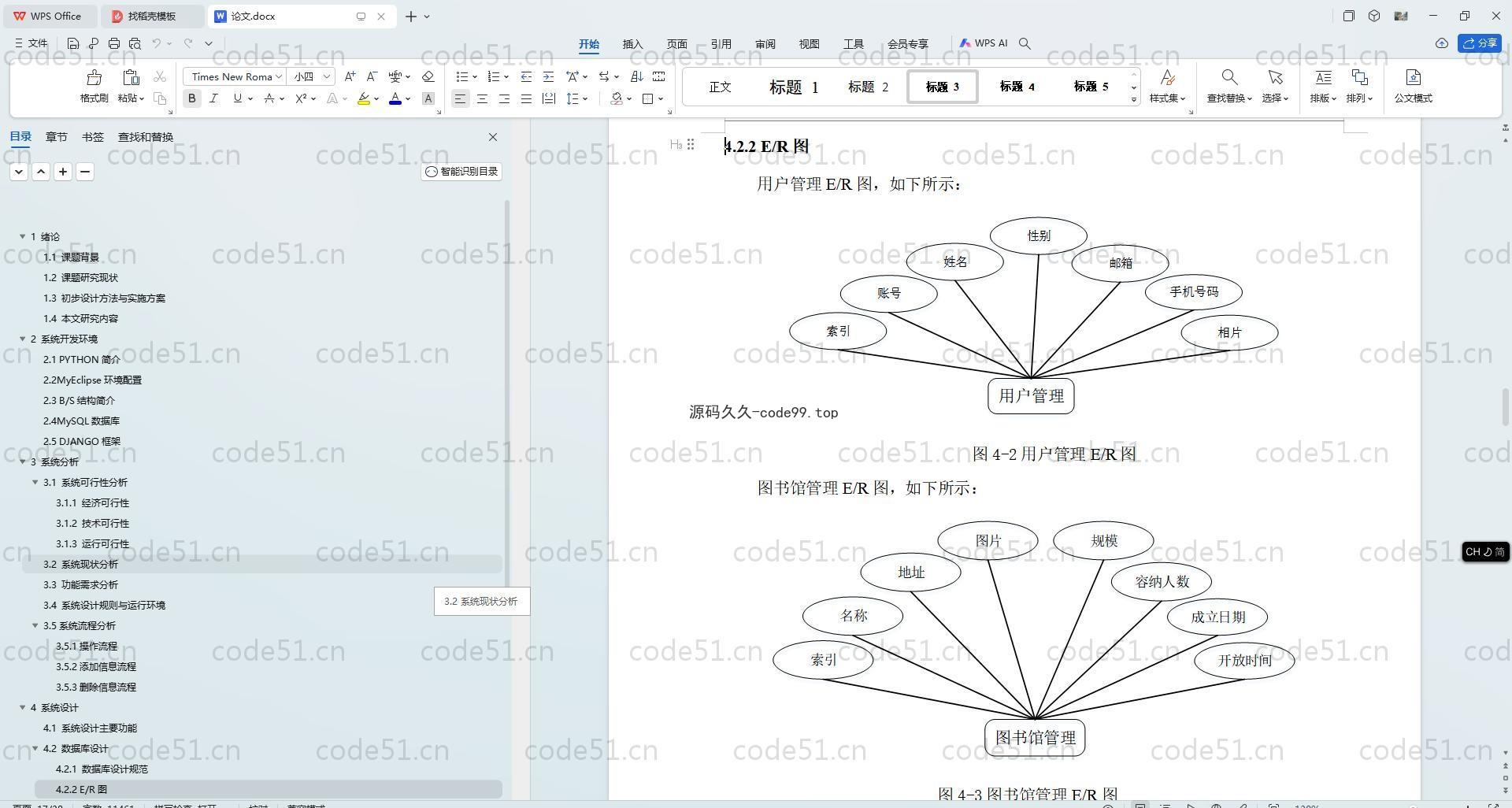Enable center text alignment
Viewport: 1512px width, 808px height.
tap(482, 98)
